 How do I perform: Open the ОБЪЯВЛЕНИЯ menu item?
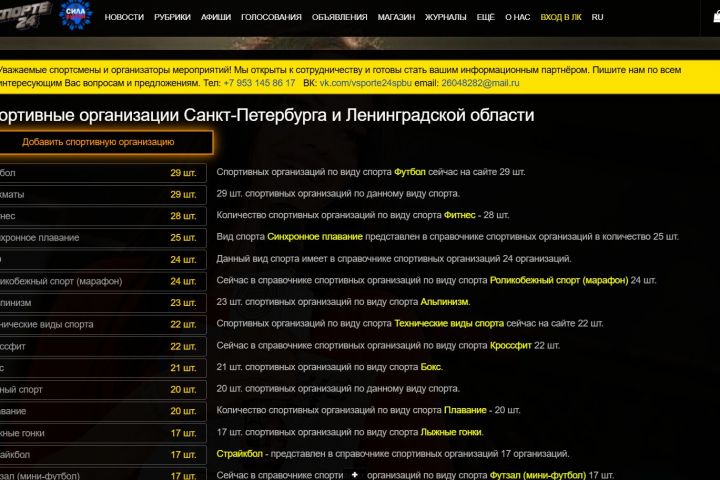[x=339, y=17]
